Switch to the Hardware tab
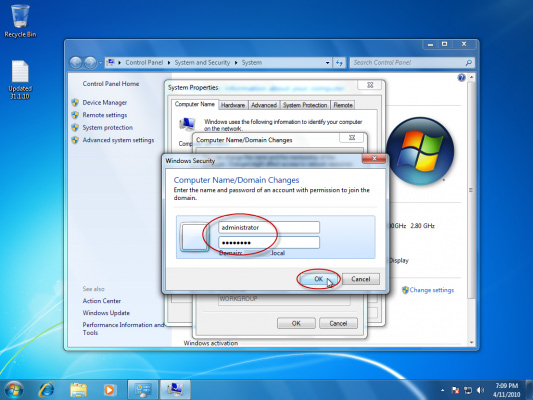The image size is (533, 400). 233,105
